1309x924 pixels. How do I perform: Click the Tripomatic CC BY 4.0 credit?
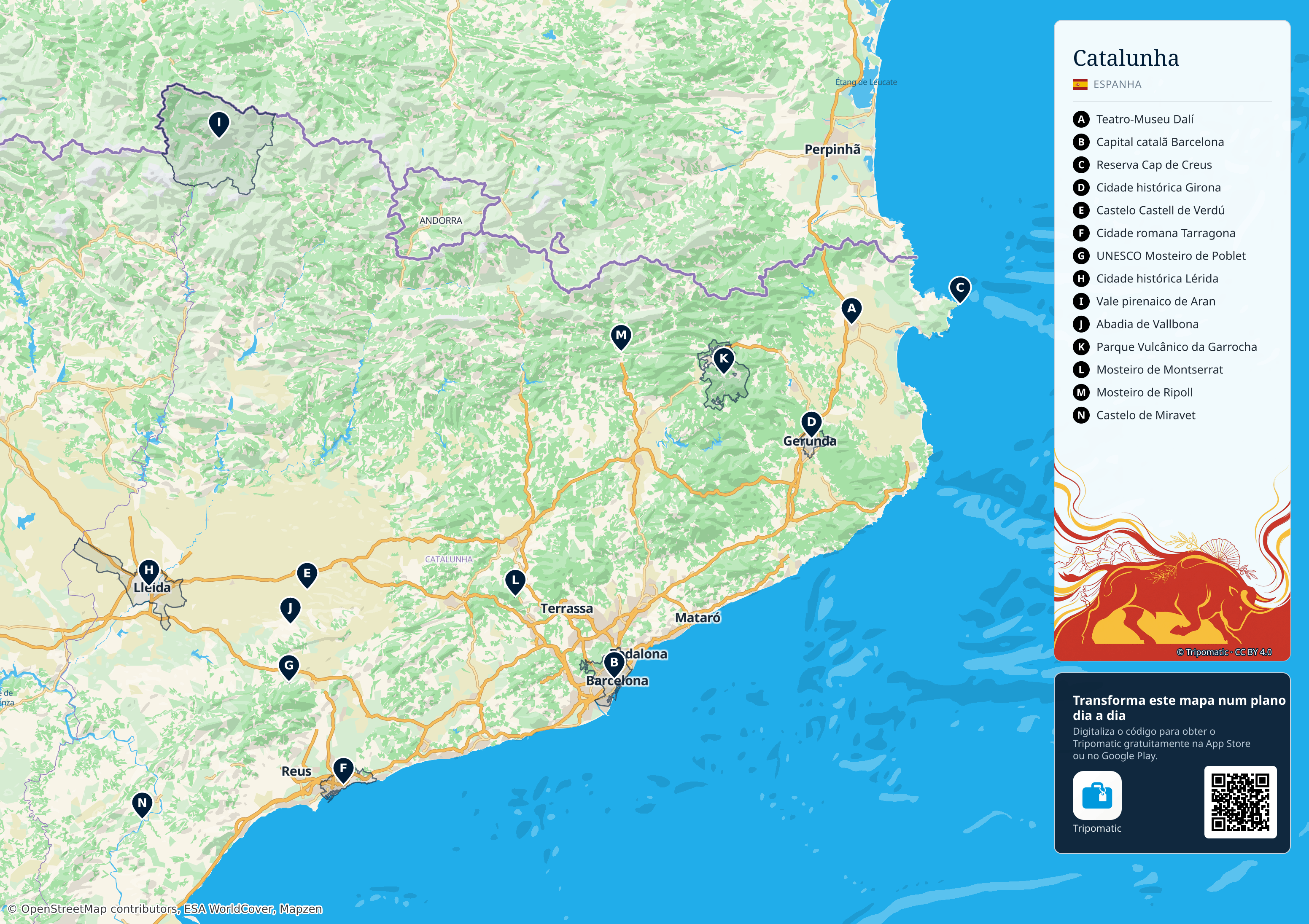pos(1224,652)
